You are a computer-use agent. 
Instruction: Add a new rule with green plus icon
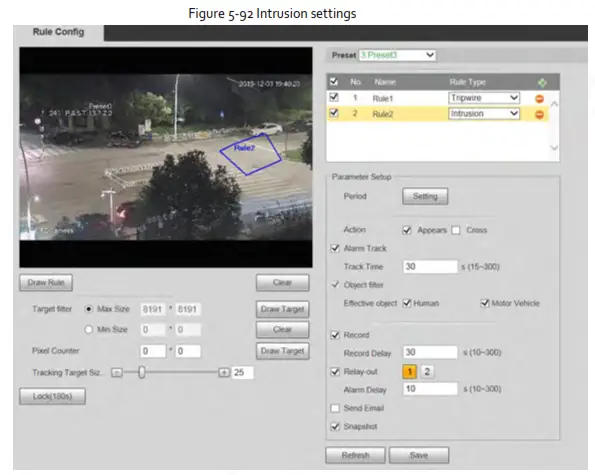click(x=542, y=82)
